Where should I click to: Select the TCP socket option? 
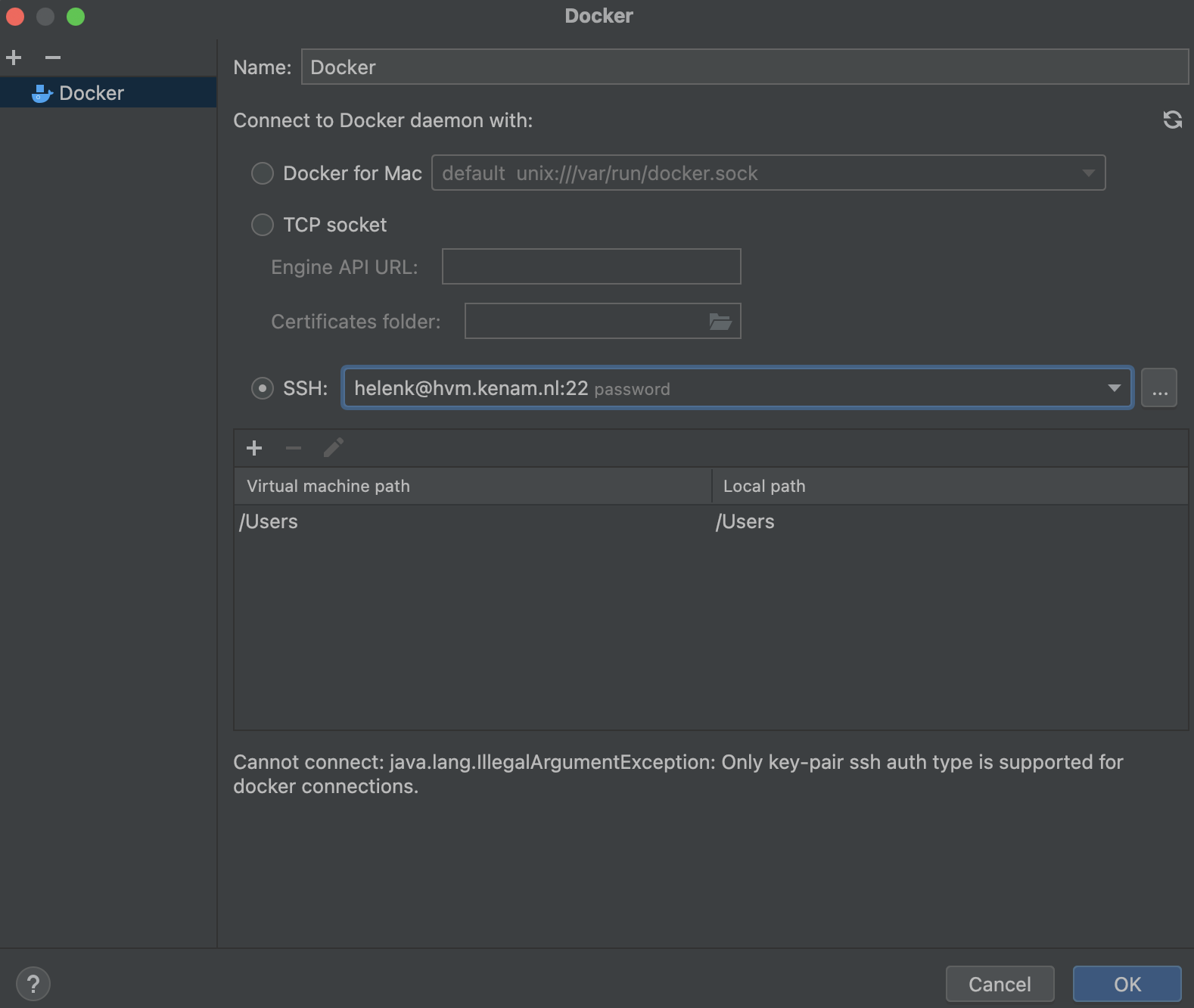point(262,225)
